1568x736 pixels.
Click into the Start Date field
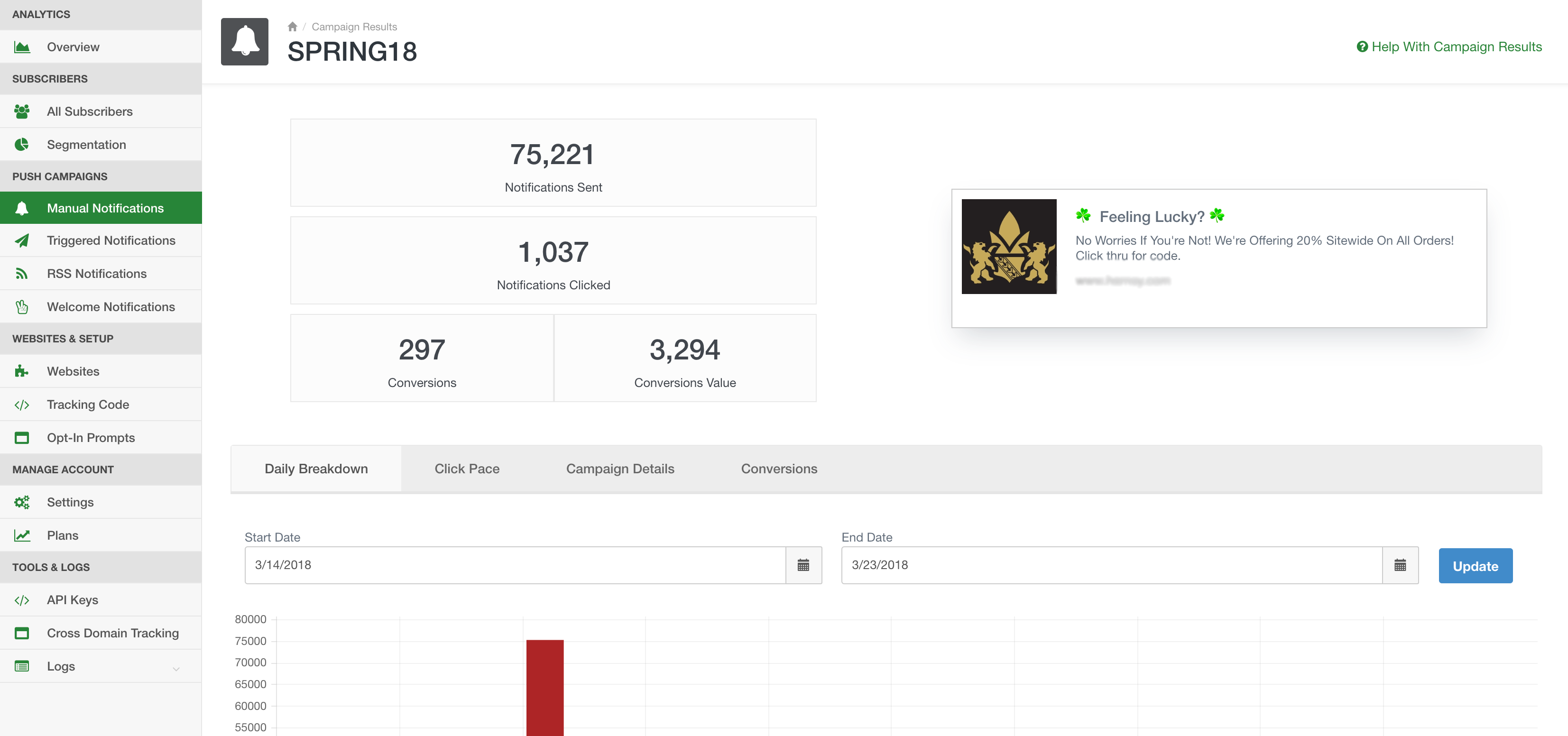point(515,565)
